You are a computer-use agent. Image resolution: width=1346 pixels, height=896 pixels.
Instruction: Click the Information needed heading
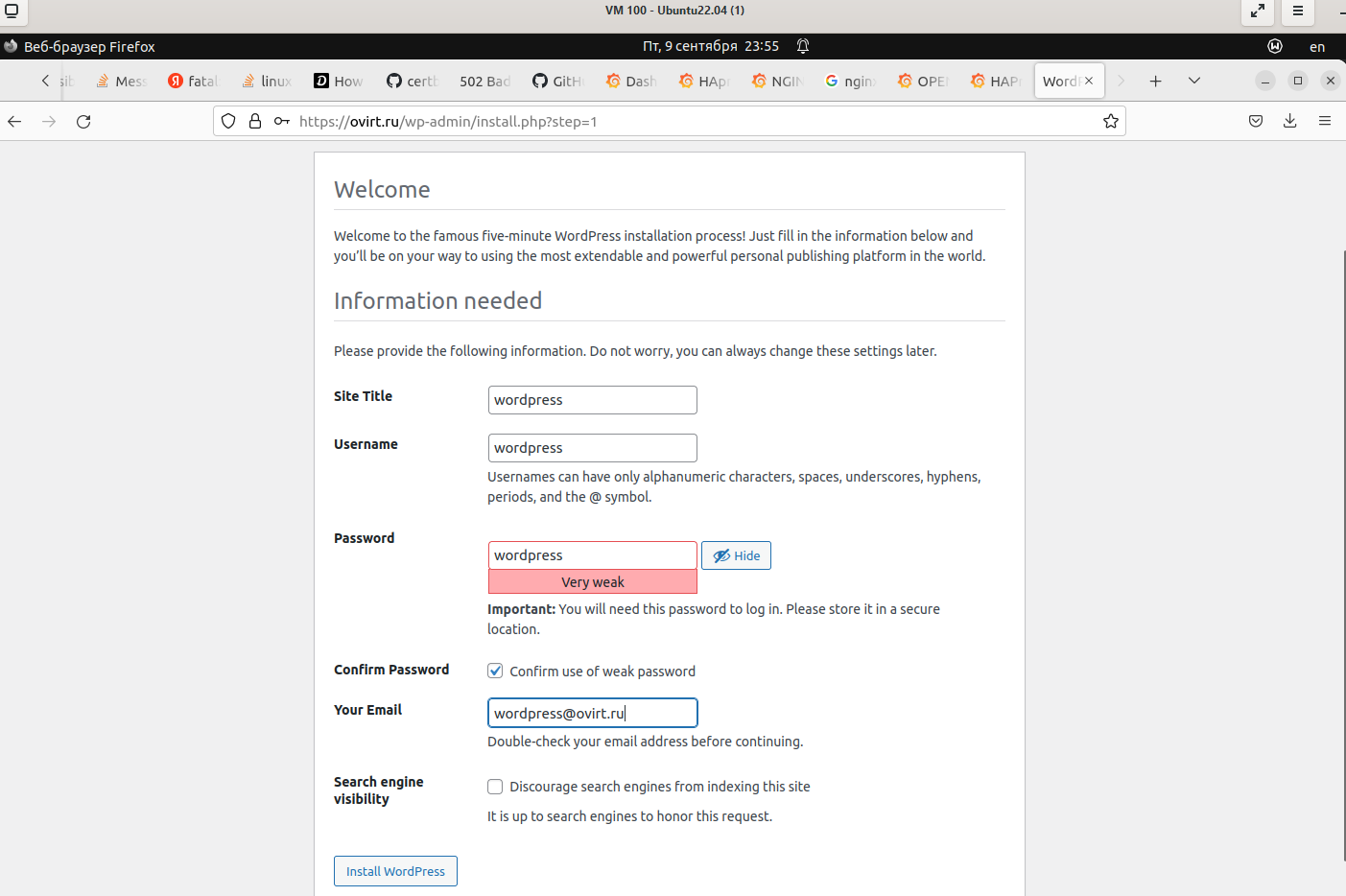437,301
